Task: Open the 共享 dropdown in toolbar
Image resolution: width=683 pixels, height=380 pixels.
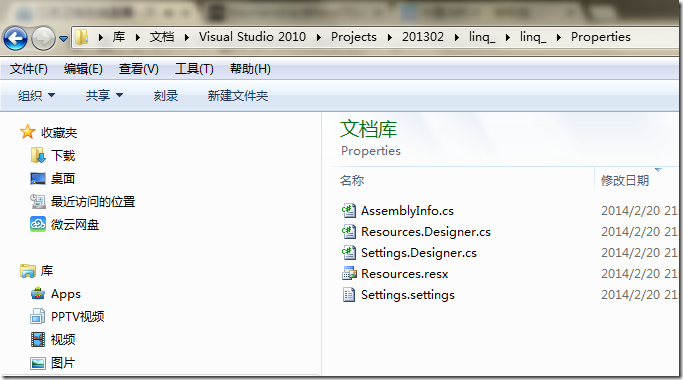Action: pyautogui.click(x=105, y=95)
